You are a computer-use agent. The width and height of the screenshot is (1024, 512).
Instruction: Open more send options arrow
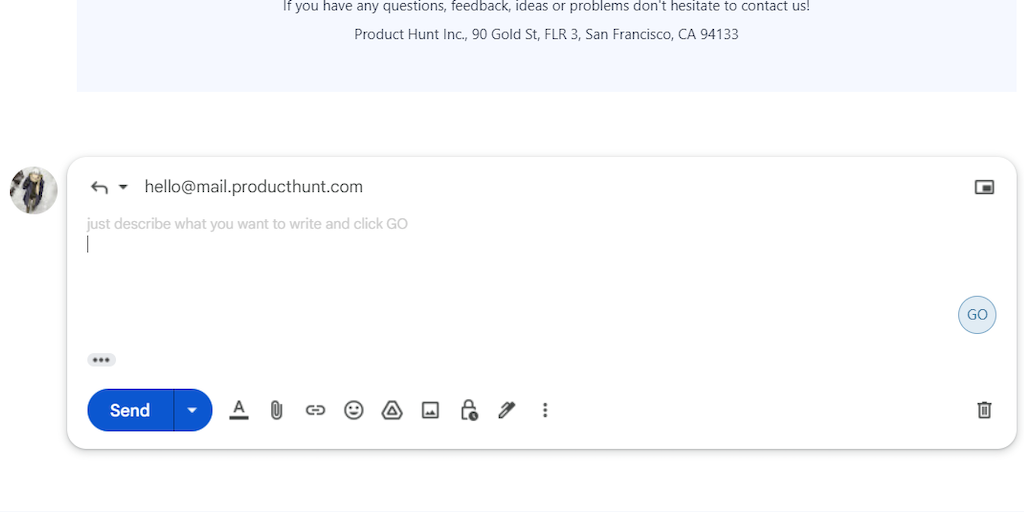coord(193,410)
